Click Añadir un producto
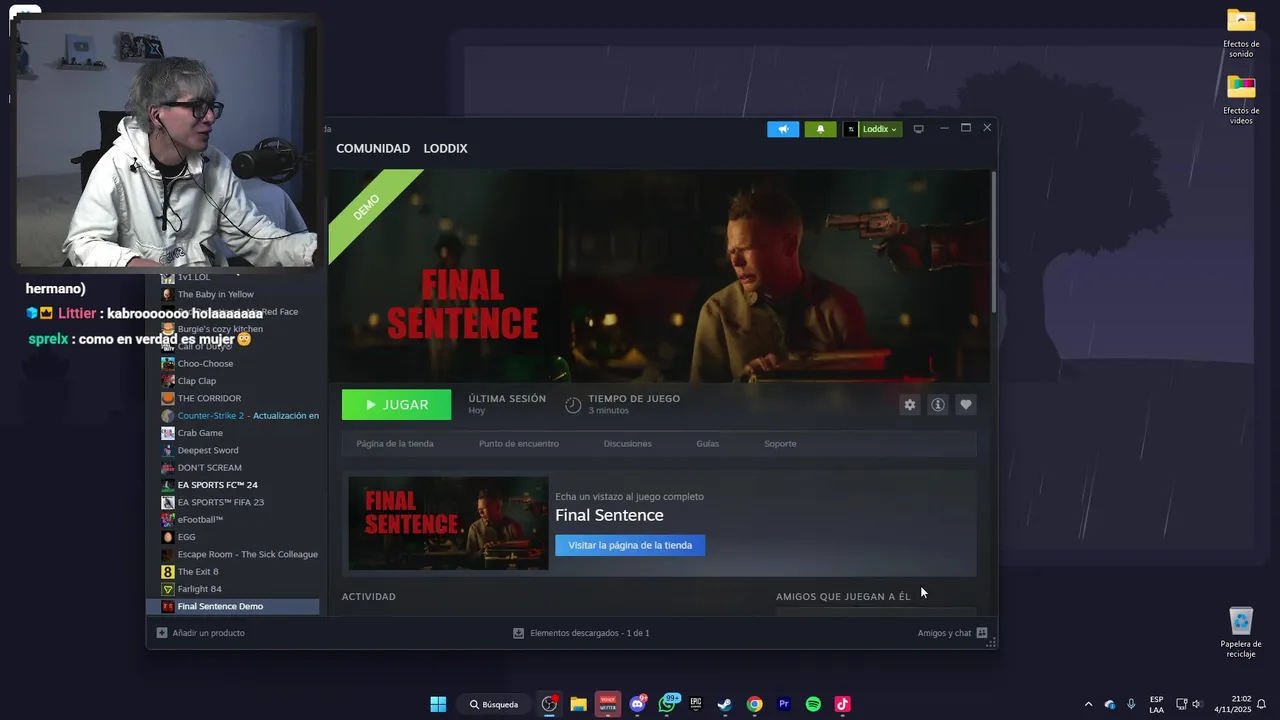This screenshot has width=1280, height=720. tap(200, 633)
